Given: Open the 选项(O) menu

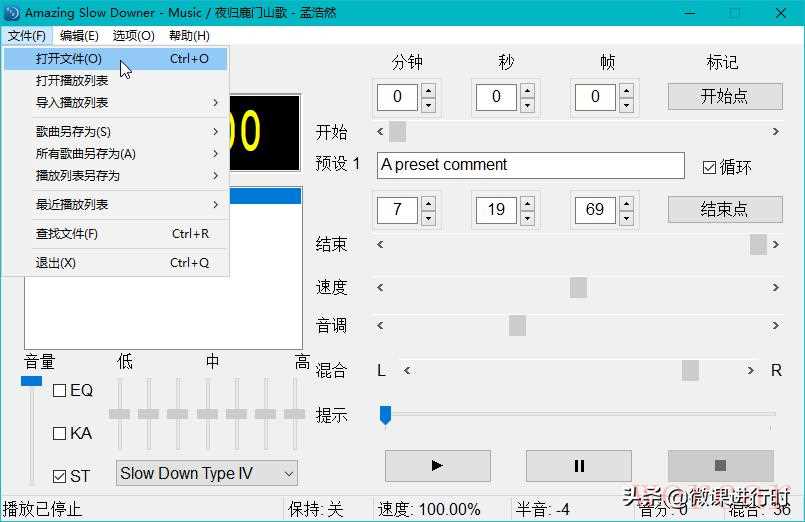Looking at the screenshot, I should (x=133, y=36).
